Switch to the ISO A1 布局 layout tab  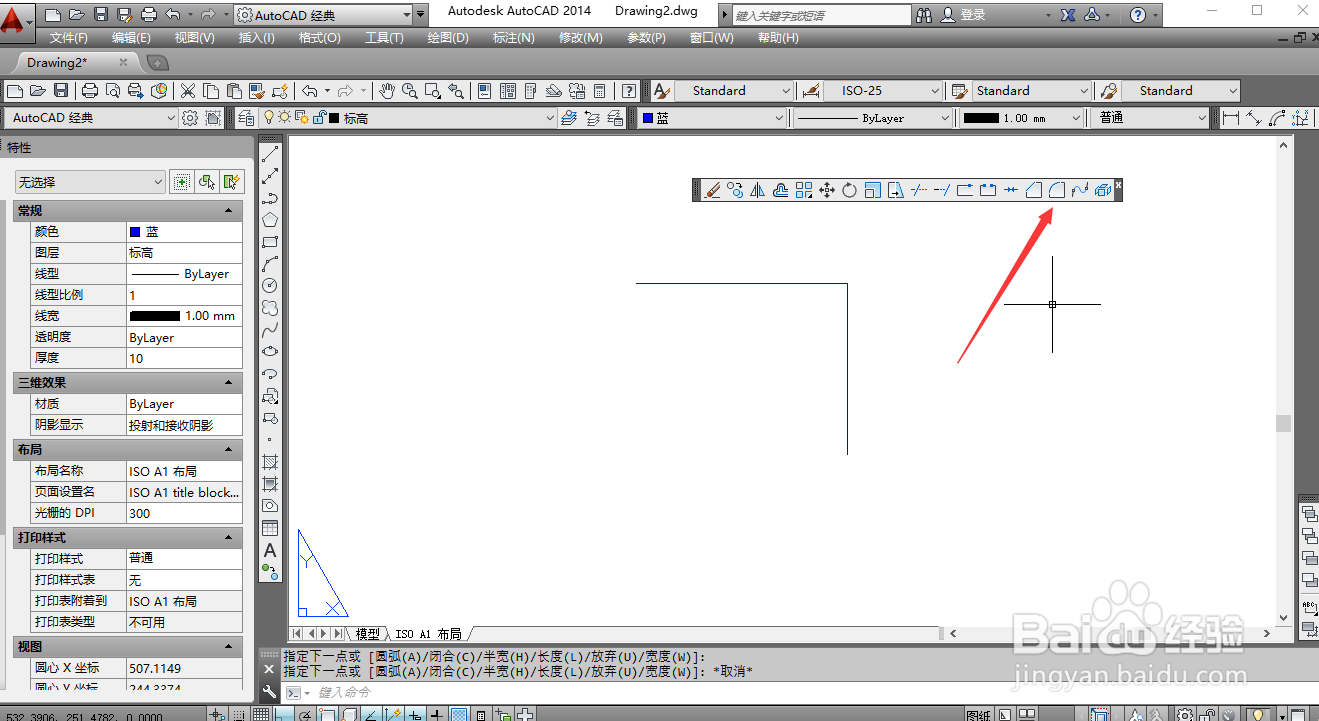click(428, 634)
